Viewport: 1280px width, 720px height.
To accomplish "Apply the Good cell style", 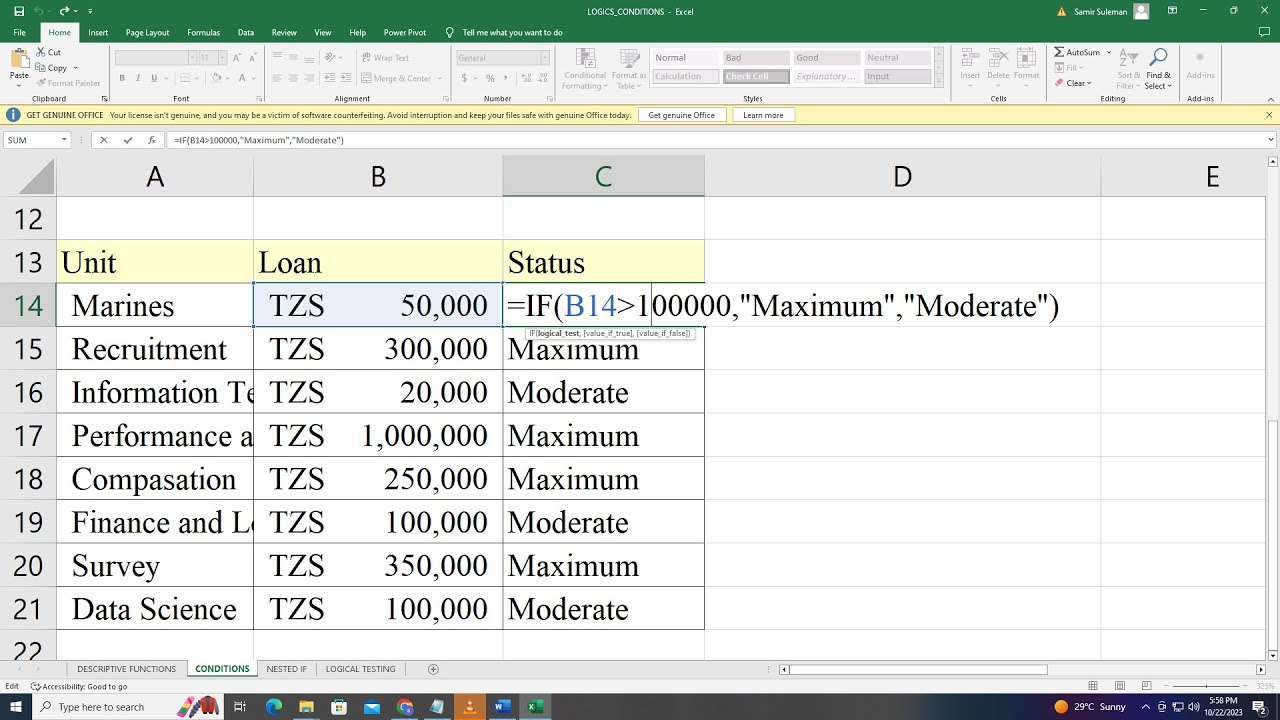I will [826, 58].
